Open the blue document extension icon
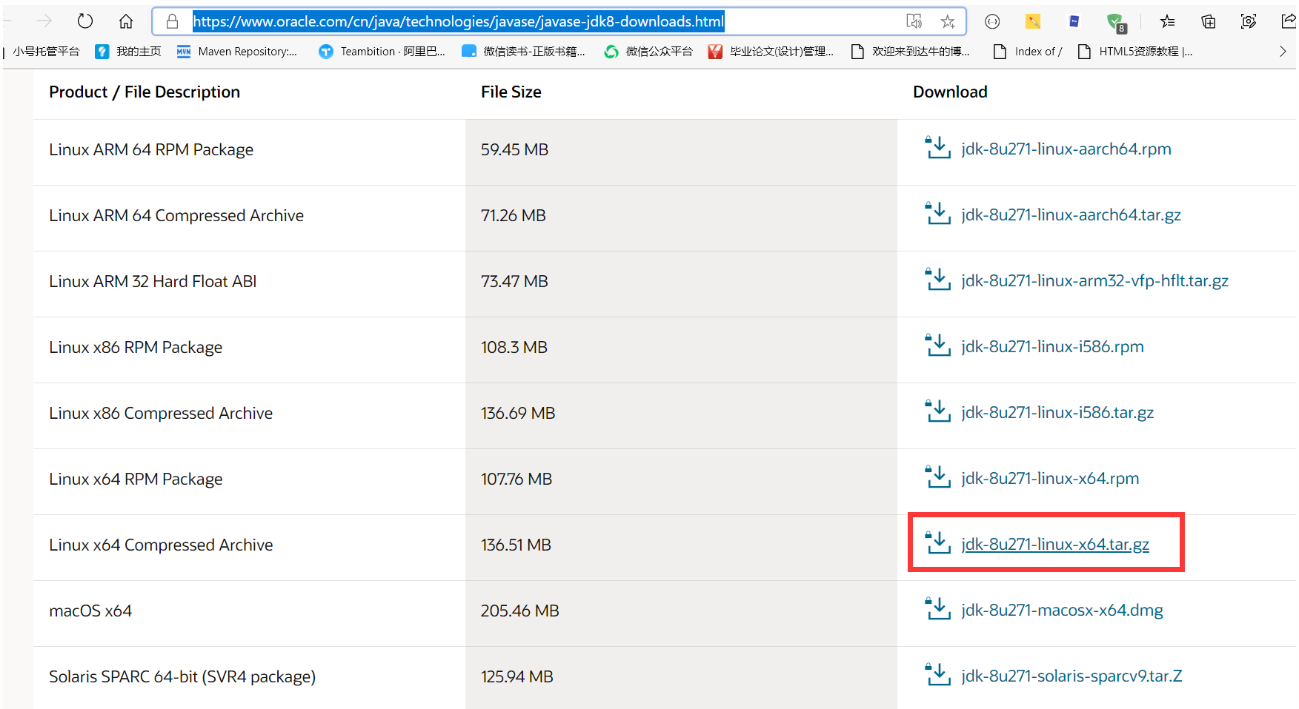Image resolution: width=1299 pixels, height=709 pixels. coord(1074,21)
